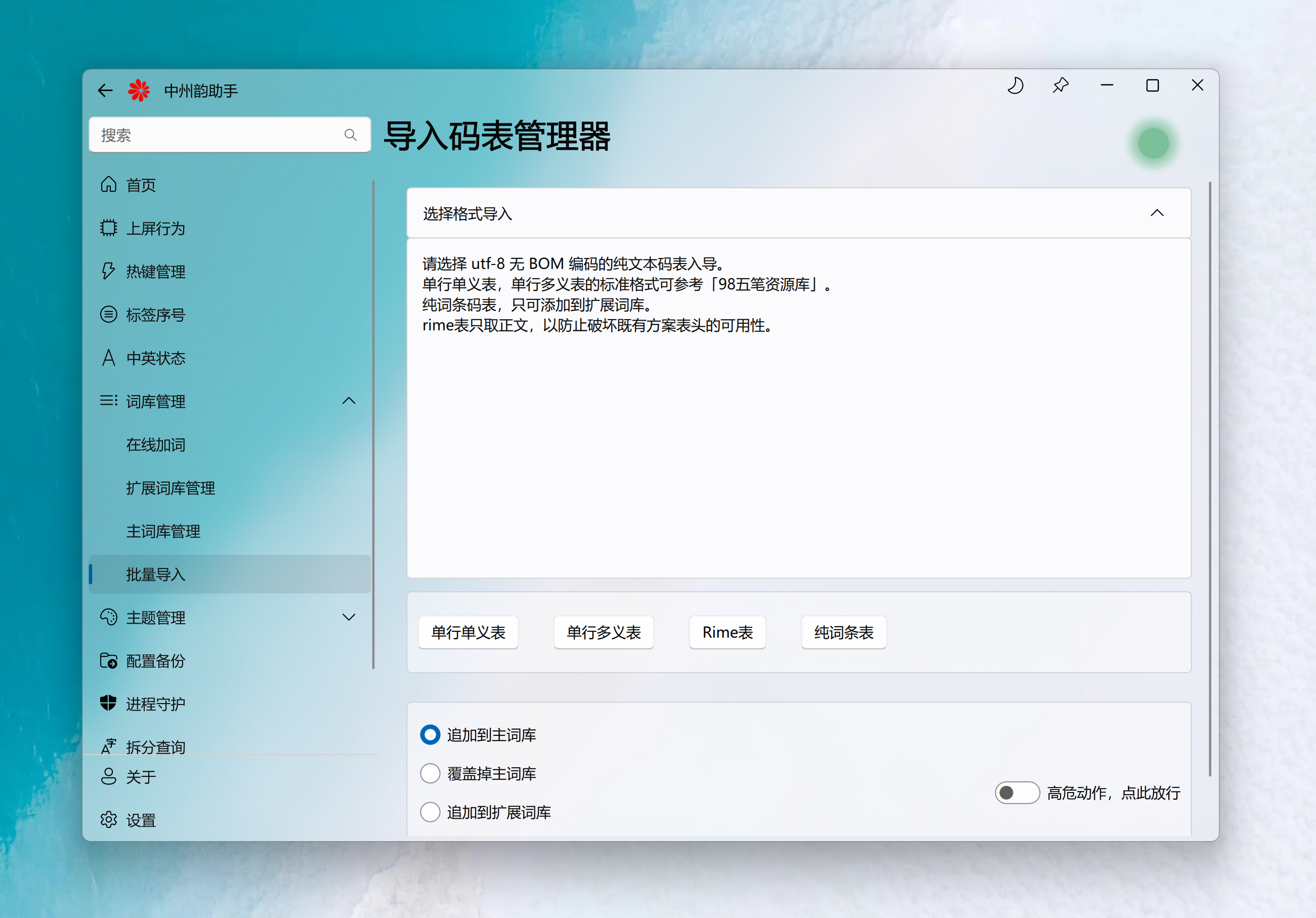
Task: Click the Rime表 button
Action: (727, 632)
